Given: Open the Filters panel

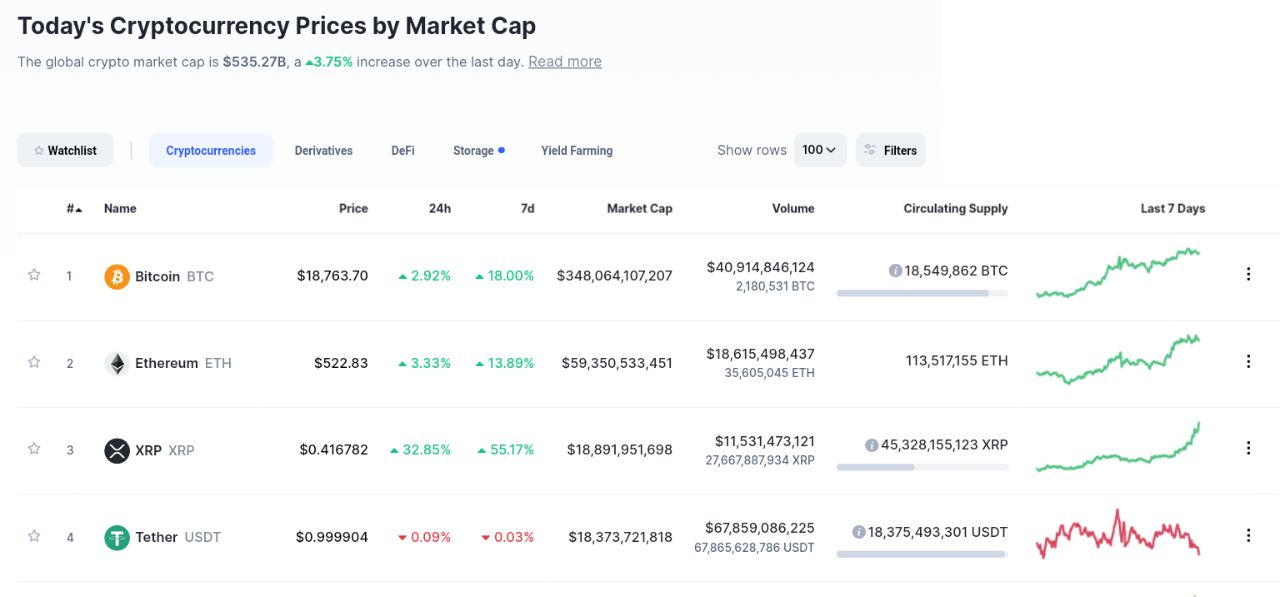Looking at the screenshot, I should click(x=890, y=150).
